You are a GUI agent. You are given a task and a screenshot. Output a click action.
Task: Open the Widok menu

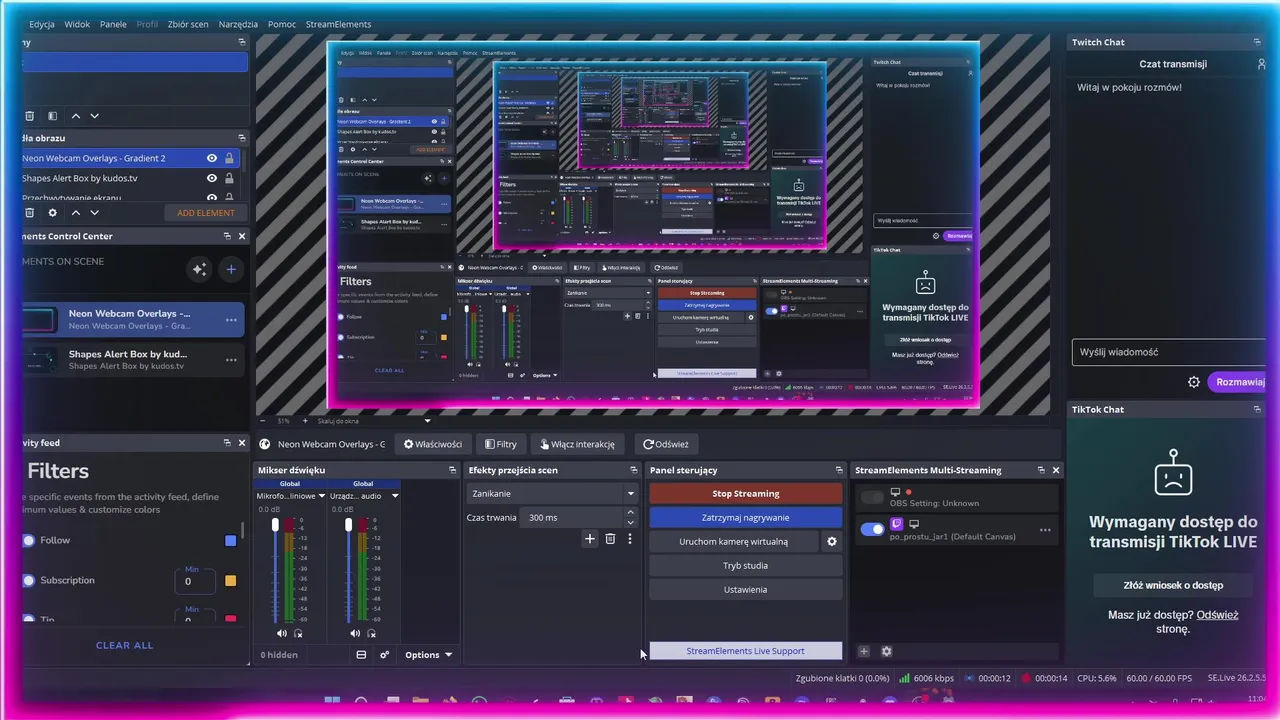77,24
